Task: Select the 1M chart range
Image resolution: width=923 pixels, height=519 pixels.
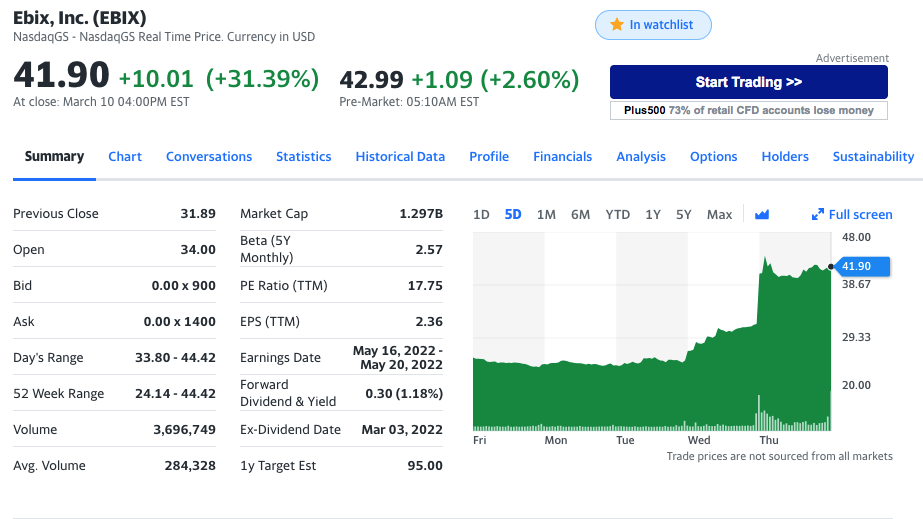Action: coord(546,214)
